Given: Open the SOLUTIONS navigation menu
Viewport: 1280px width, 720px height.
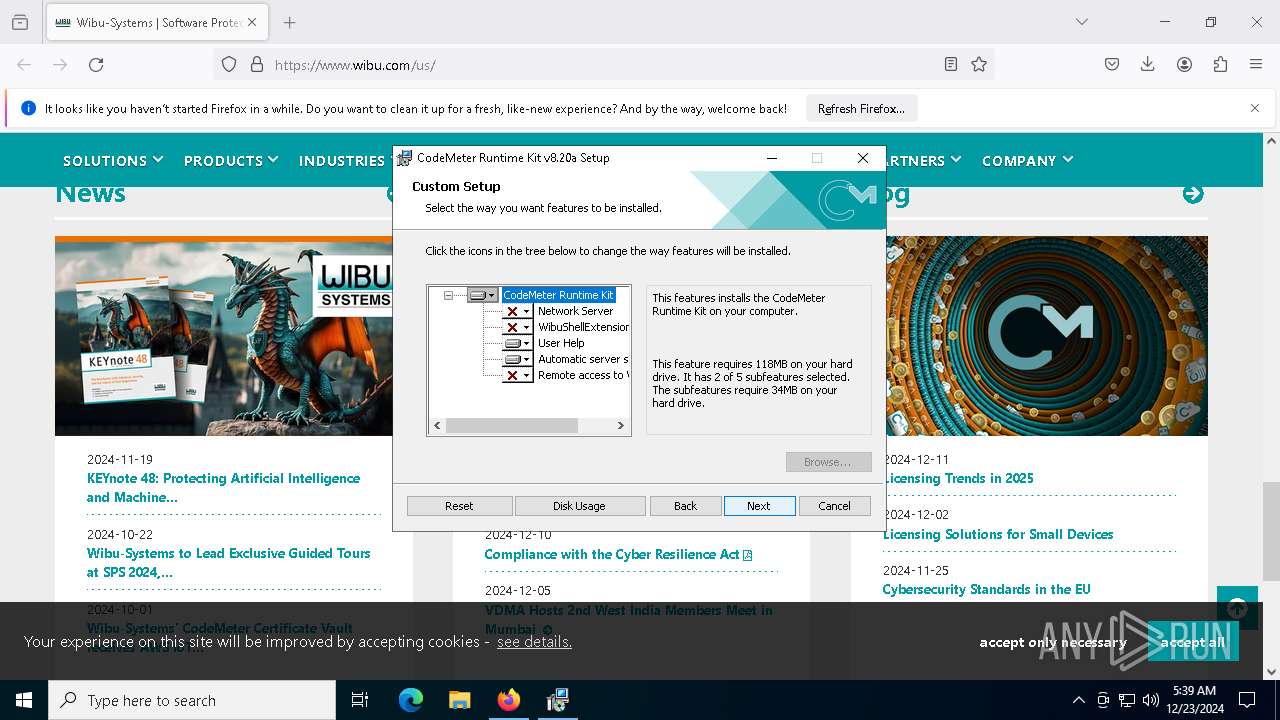Looking at the screenshot, I should tap(112, 160).
